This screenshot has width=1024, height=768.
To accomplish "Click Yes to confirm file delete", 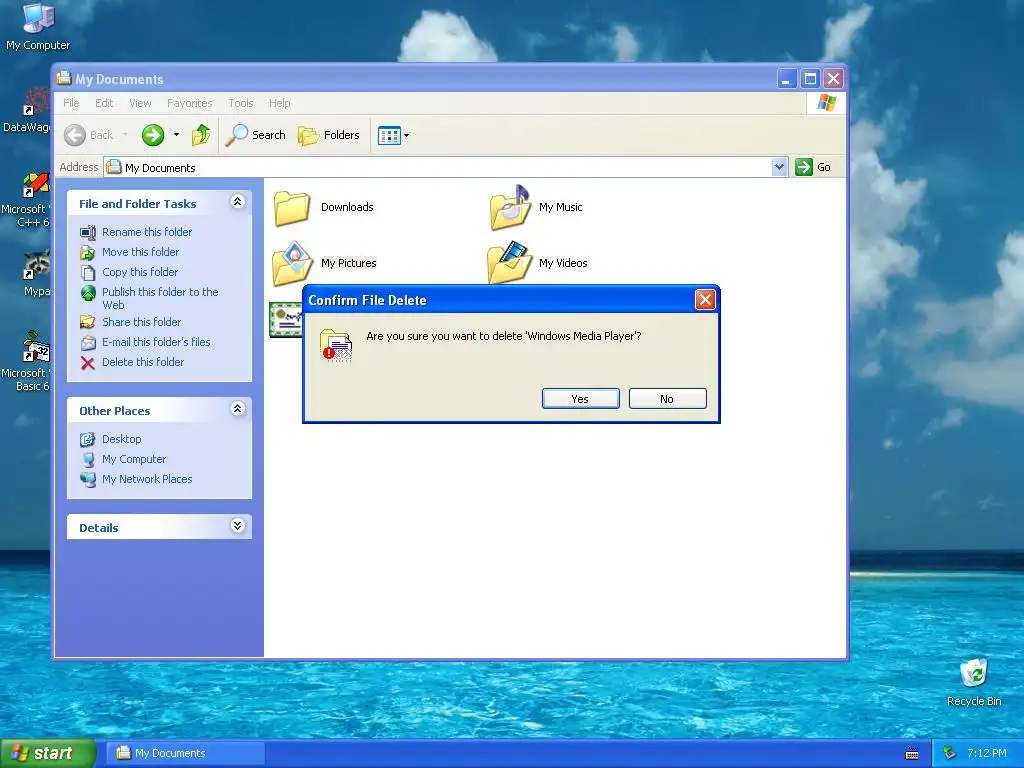I will point(581,398).
